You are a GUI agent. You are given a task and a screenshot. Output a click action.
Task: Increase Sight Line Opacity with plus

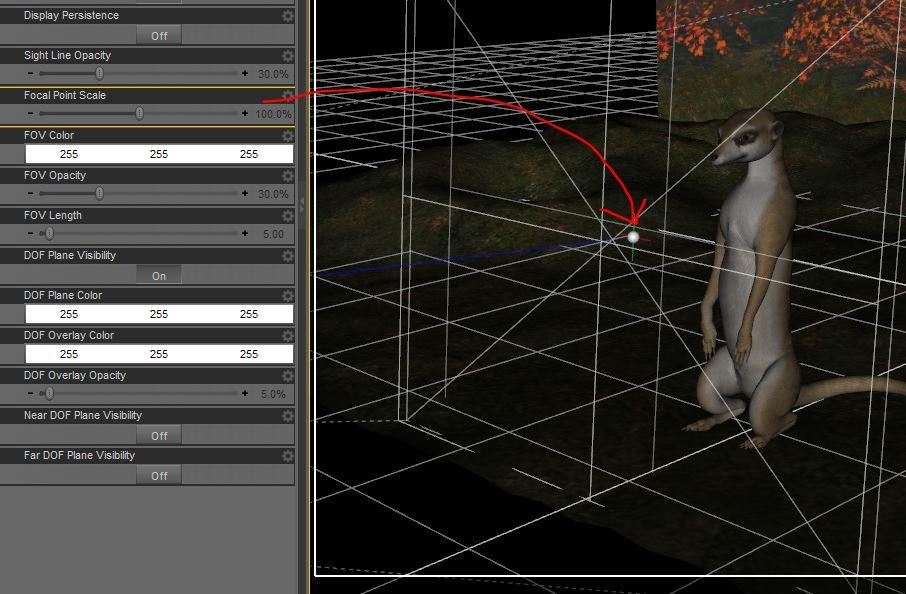(245, 73)
